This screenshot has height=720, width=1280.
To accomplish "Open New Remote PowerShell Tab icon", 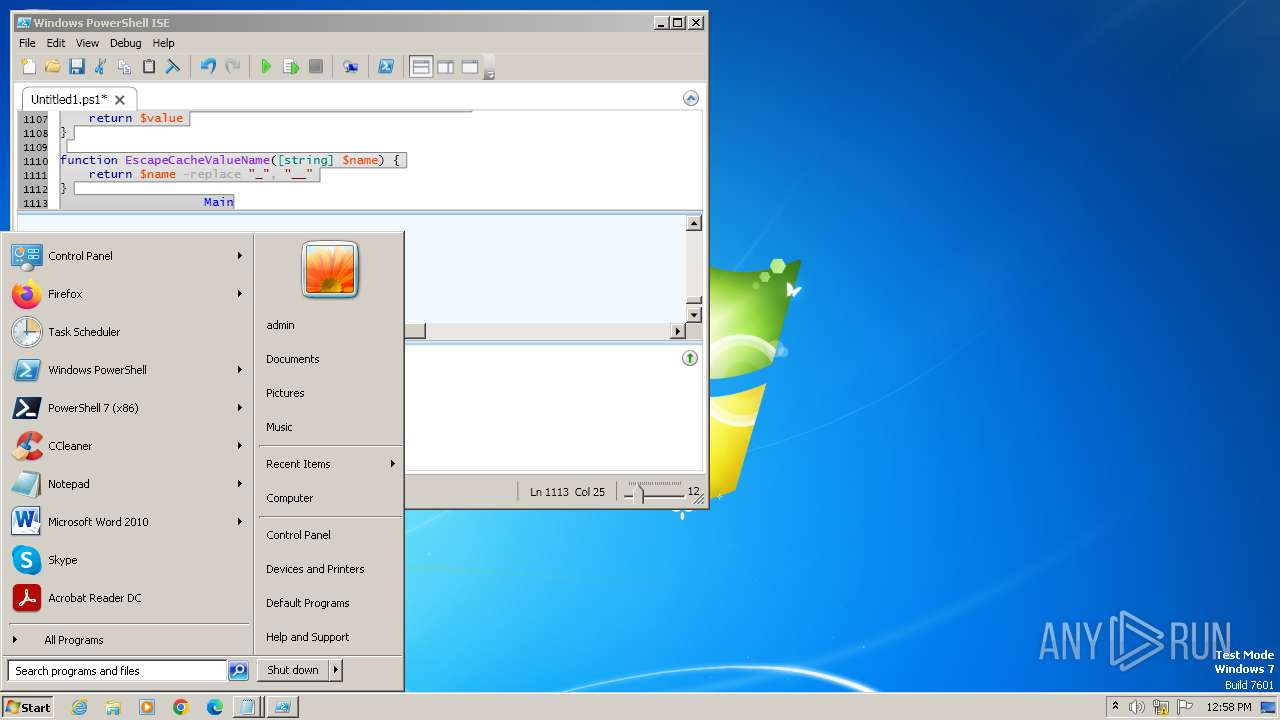I will coord(350,67).
